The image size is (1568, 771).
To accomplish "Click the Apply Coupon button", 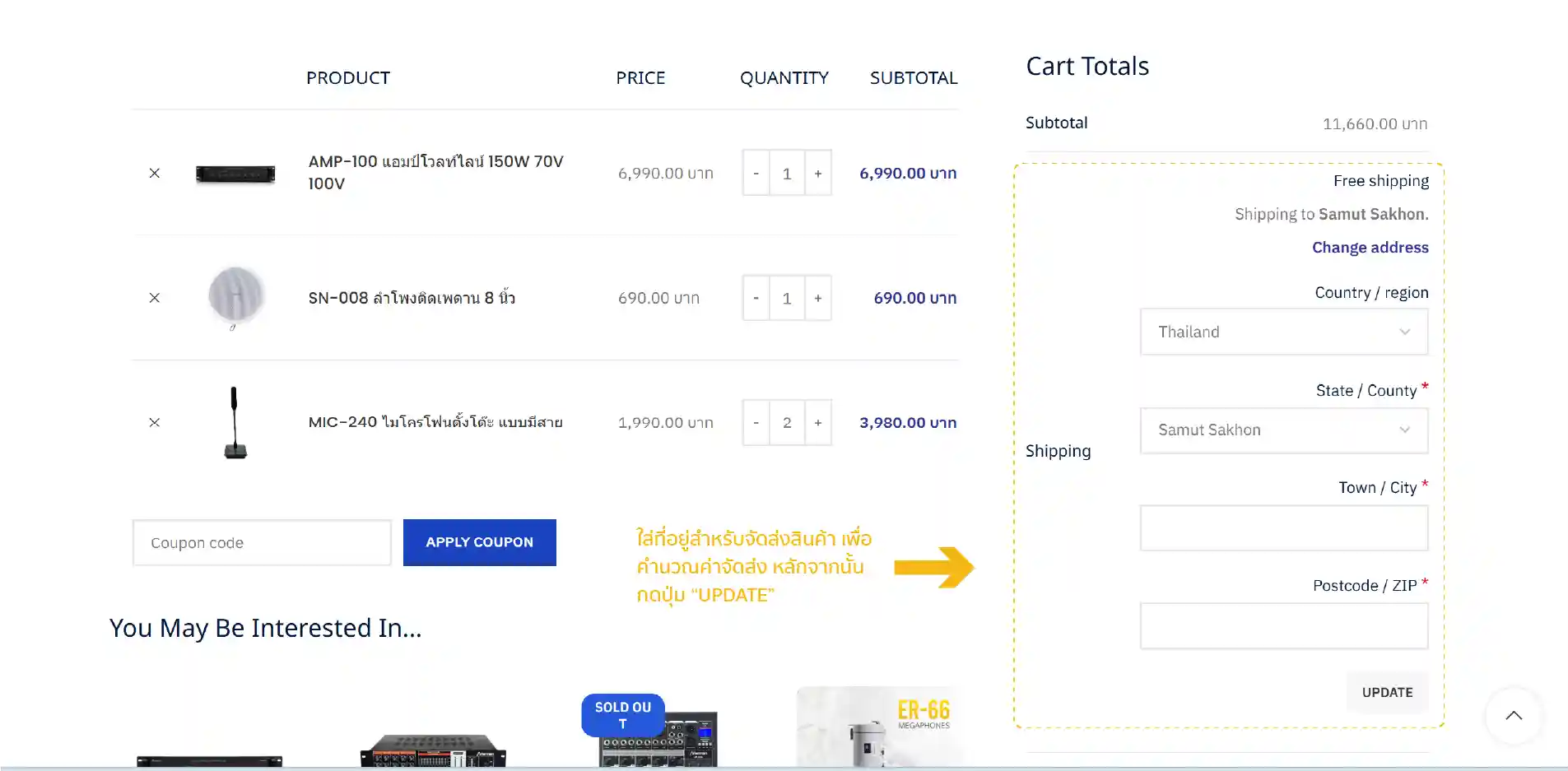I will point(479,542).
